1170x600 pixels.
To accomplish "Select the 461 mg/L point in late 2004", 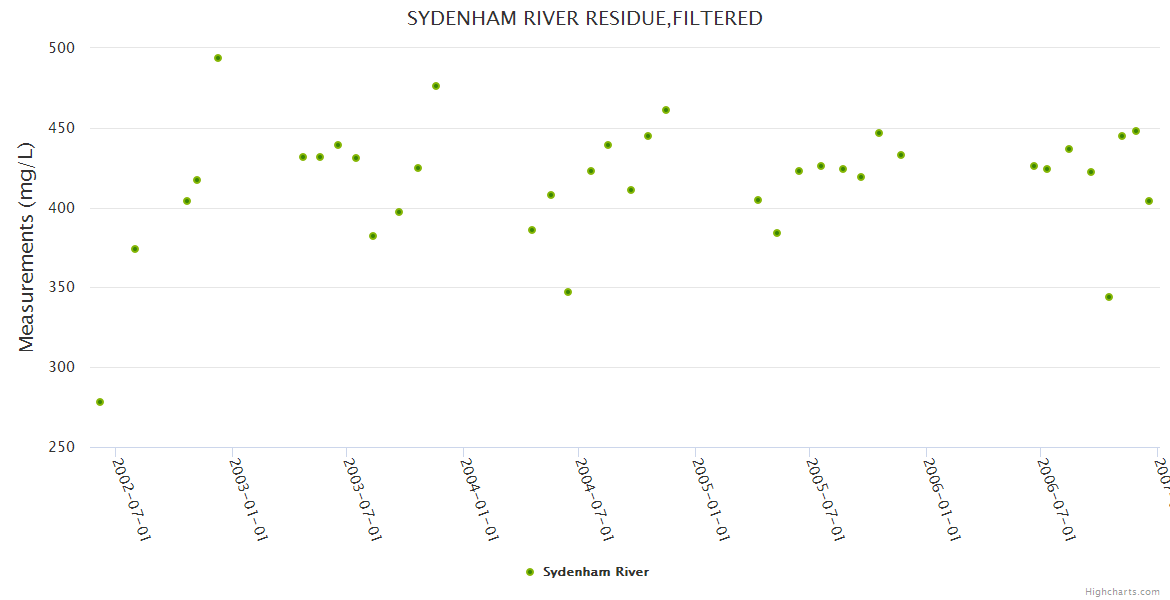I will coord(666,110).
